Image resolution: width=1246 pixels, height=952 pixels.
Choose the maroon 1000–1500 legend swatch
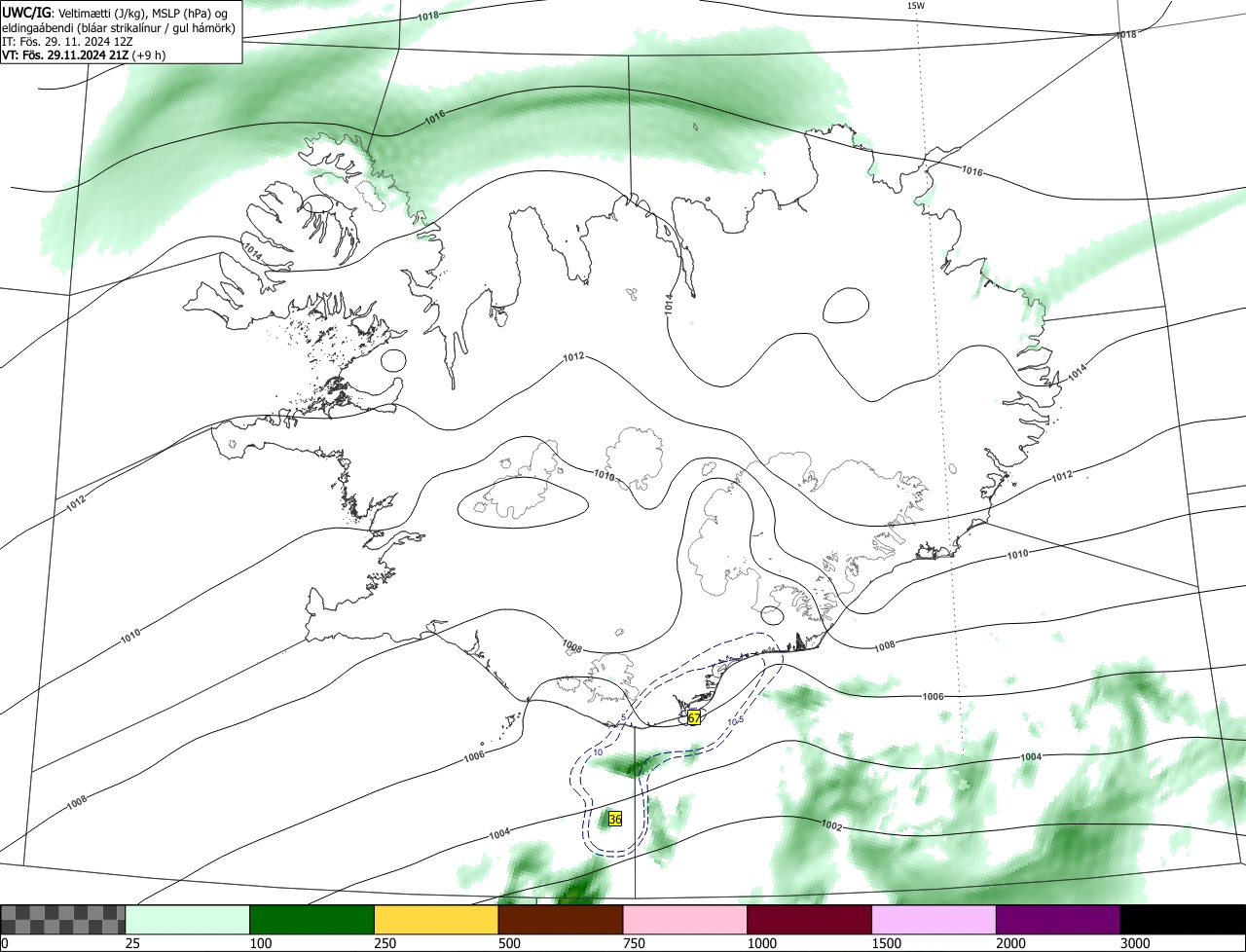click(x=810, y=920)
